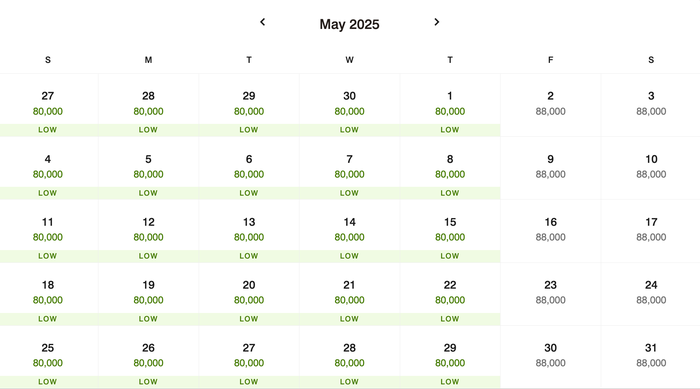700x389 pixels.
Task: Select May 18 low price date
Action: click(x=48, y=294)
